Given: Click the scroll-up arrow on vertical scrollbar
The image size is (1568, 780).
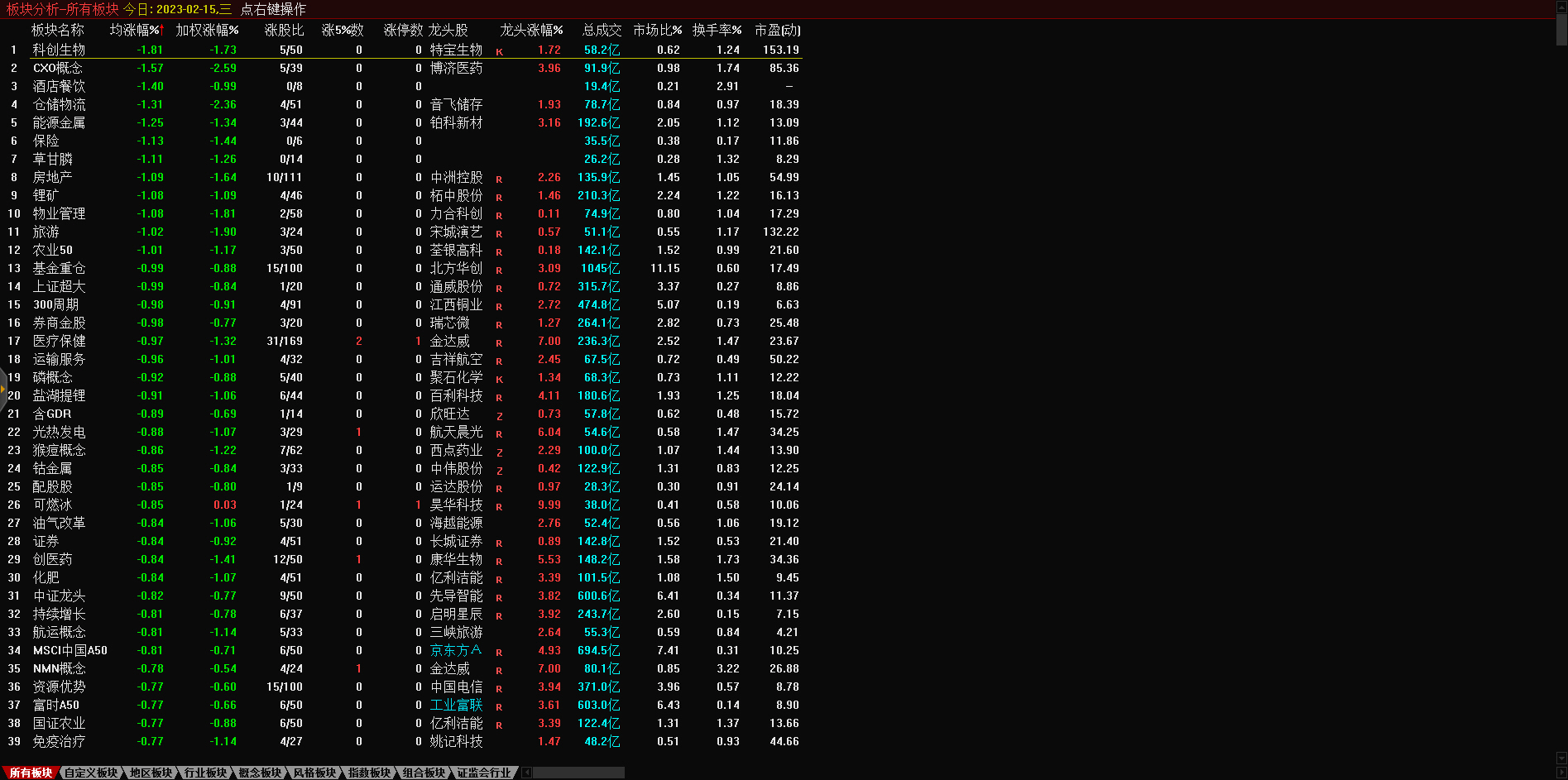Looking at the screenshot, I should [x=1561, y=7].
